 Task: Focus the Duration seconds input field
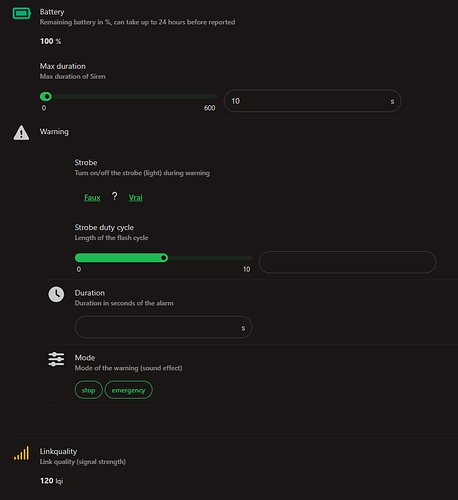(163, 327)
